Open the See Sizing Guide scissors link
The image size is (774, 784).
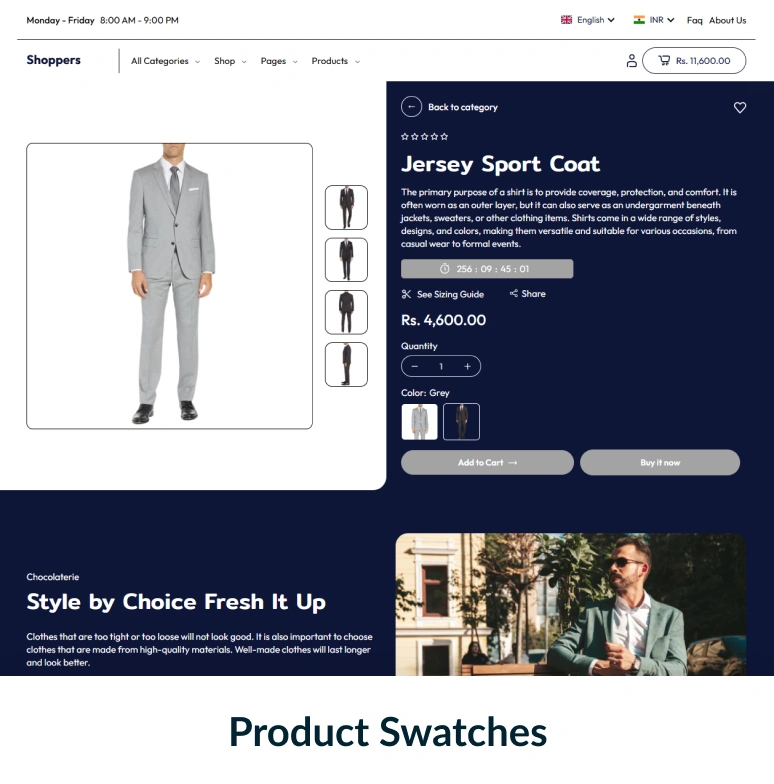coord(442,294)
